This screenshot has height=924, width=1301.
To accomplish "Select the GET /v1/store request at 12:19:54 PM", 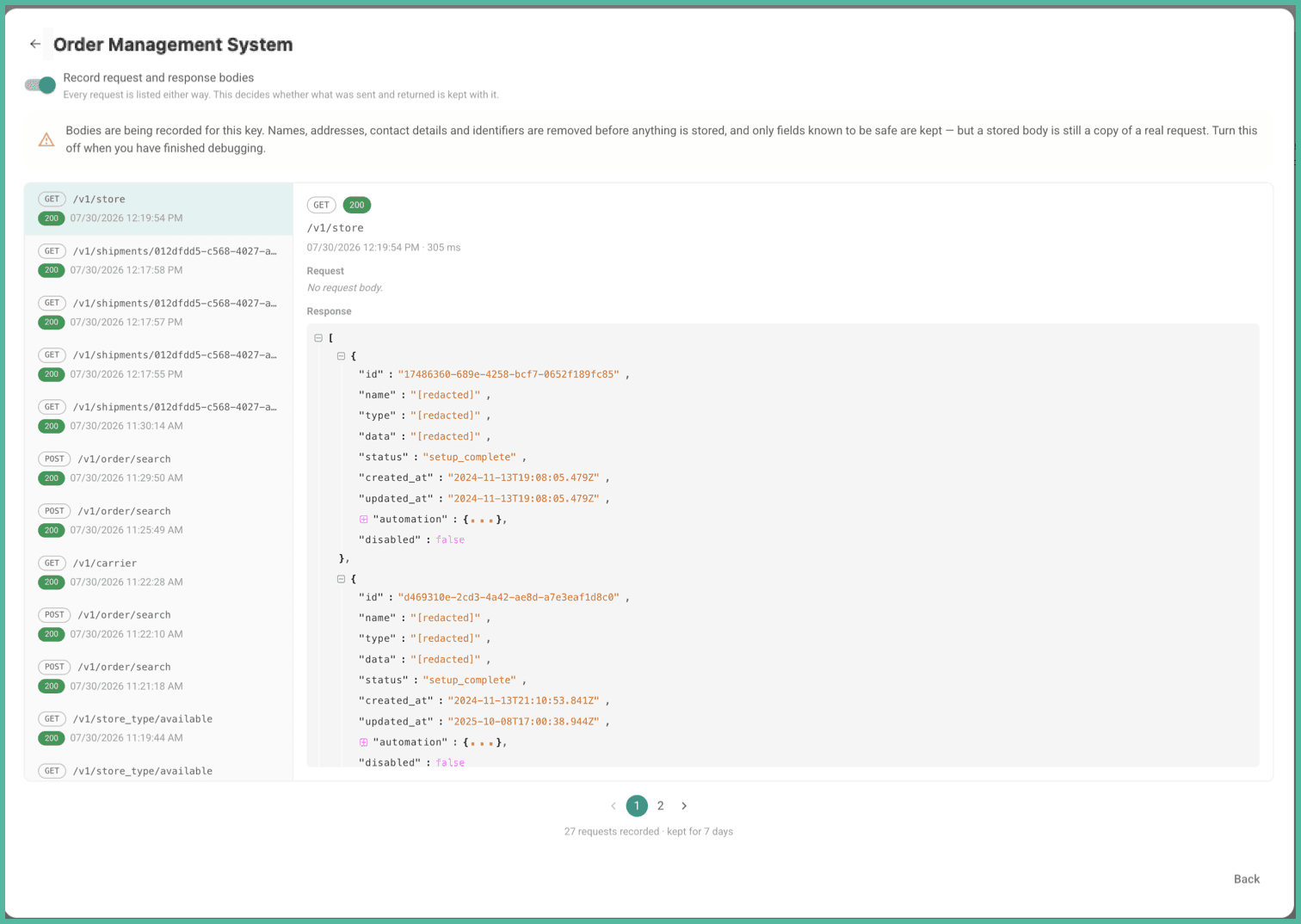I will (x=158, y=208).
